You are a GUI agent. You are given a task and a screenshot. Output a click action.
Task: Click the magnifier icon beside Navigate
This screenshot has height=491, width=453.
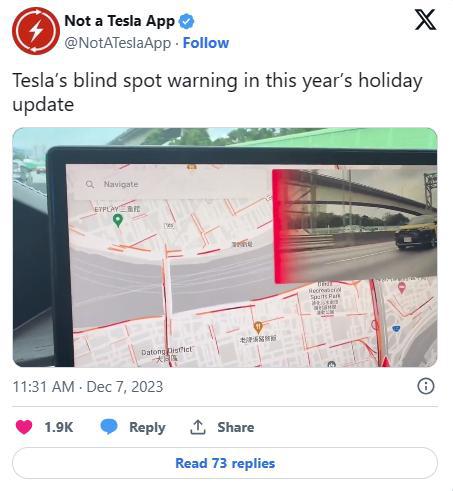click(90, 184)
